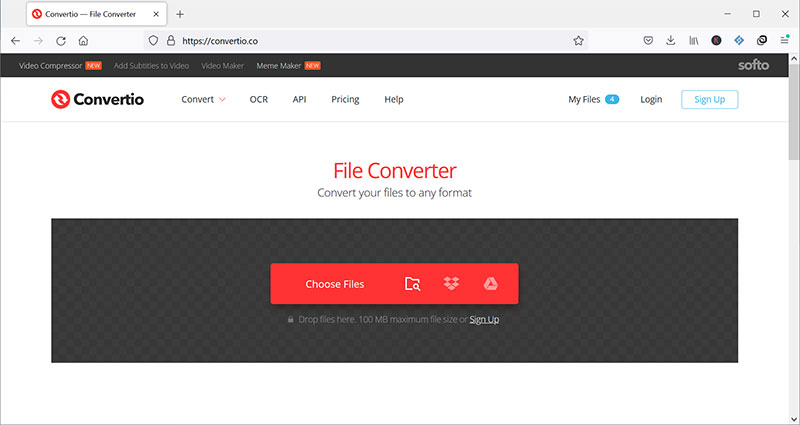
Task: Open the OCR menu item
Action: click(259, 99)
